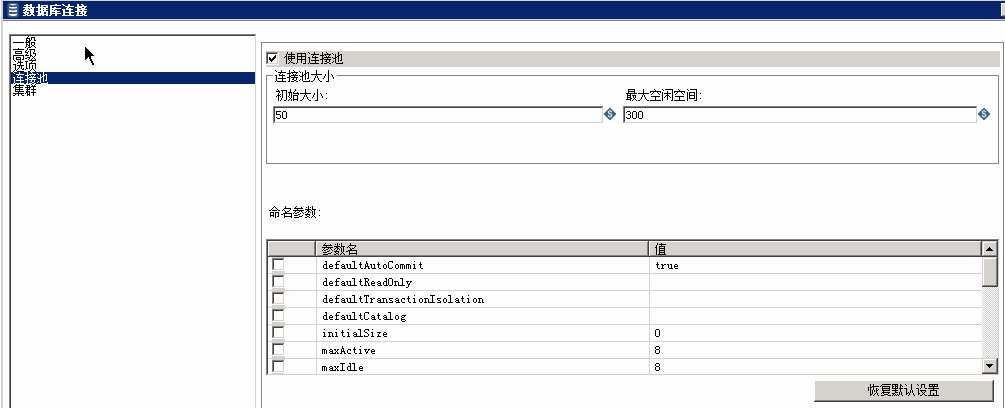
Task: Tick the defaultTransactionIsolation parameter checkbox
Action: [x=278, y=298]
